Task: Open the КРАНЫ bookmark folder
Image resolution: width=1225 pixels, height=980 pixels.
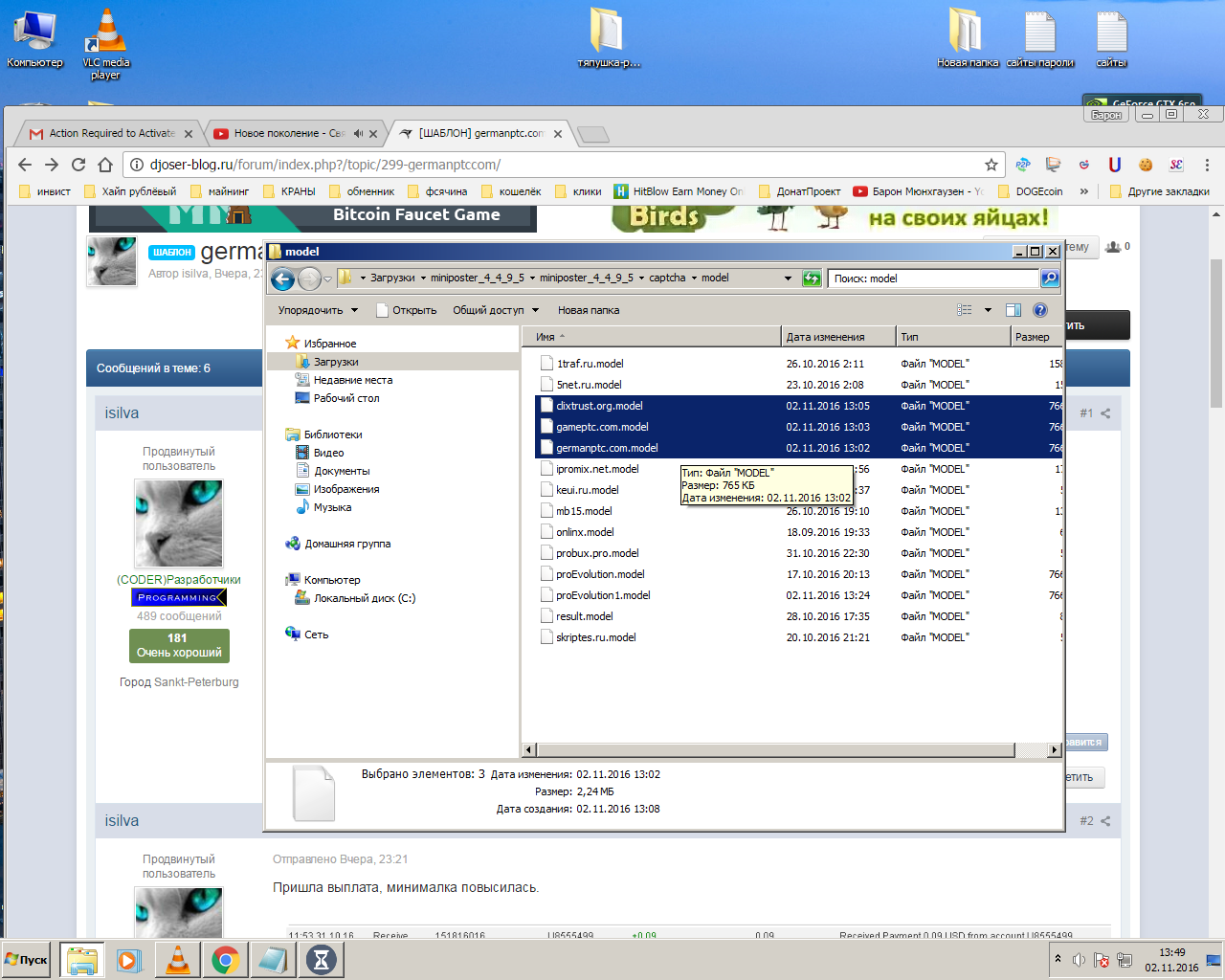Action: click(x=289, y=191)
